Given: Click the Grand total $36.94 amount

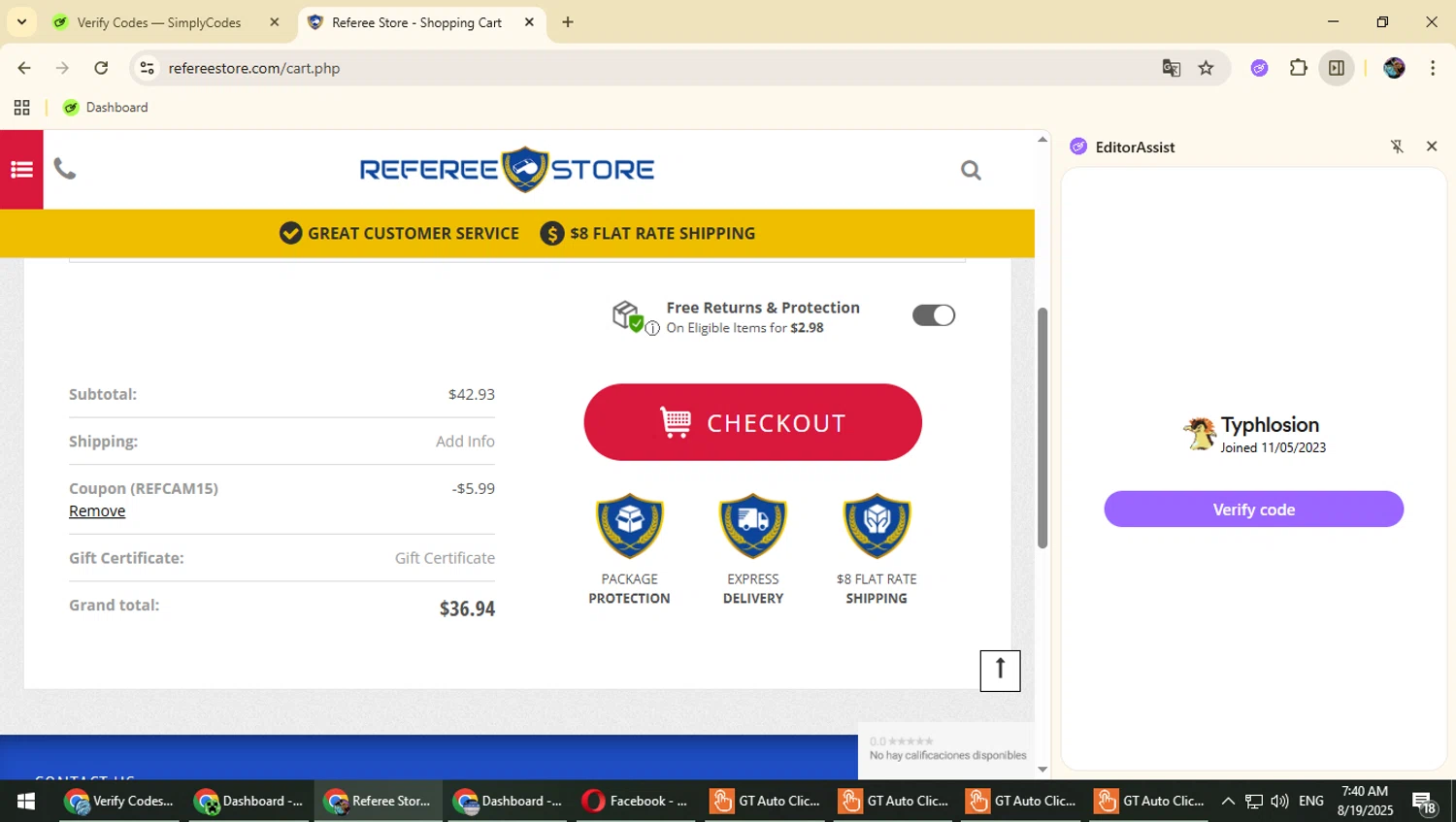Looking at the screenshot, I should [467, 608].
